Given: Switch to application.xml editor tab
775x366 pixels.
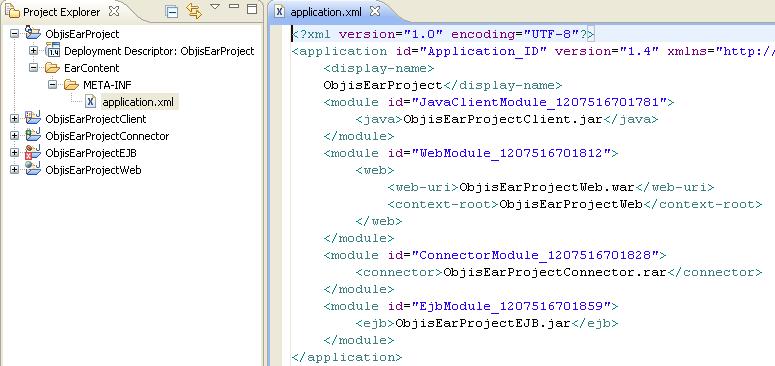Looking at the screenshot, I should click(326, 12).
